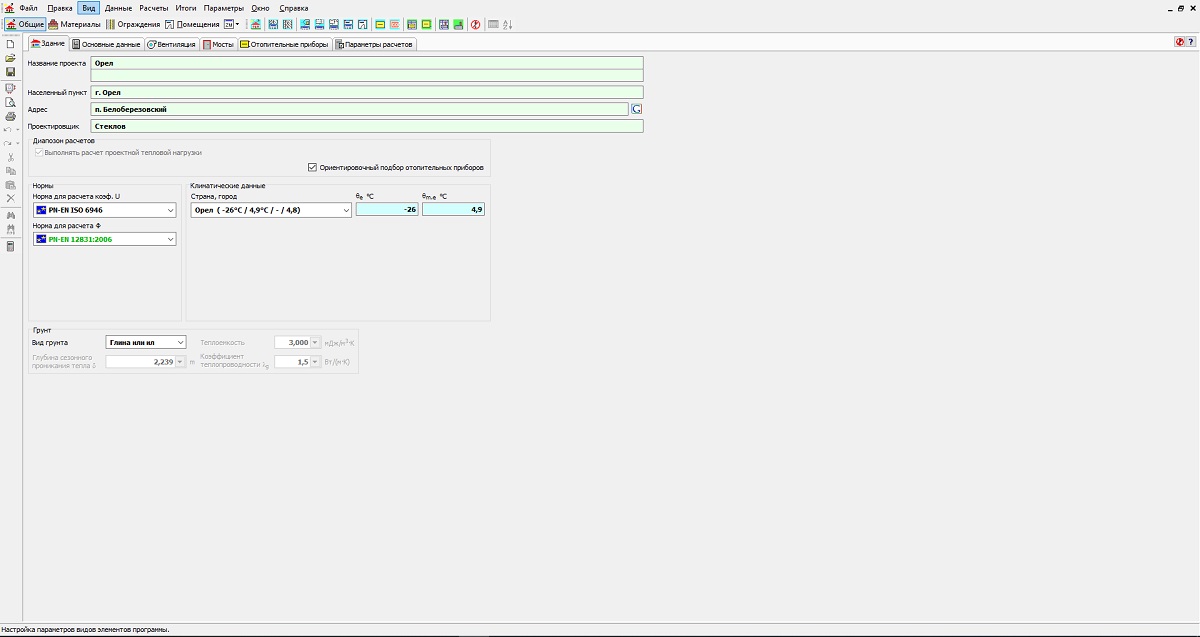Expand the PN-EN 12831:2006 norm dropdown

(171, 240)
